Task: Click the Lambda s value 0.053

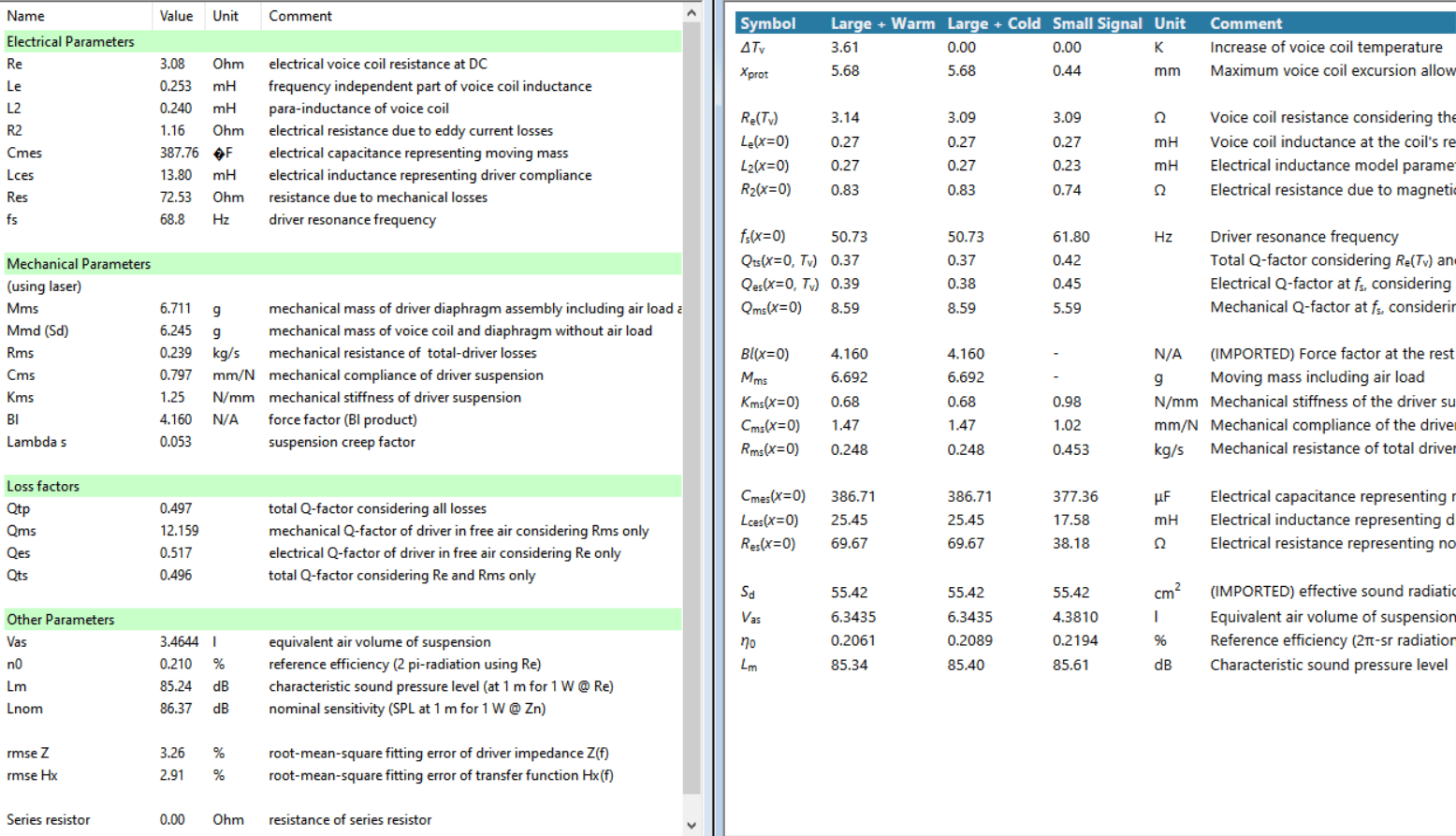Action: coord(175,442)
